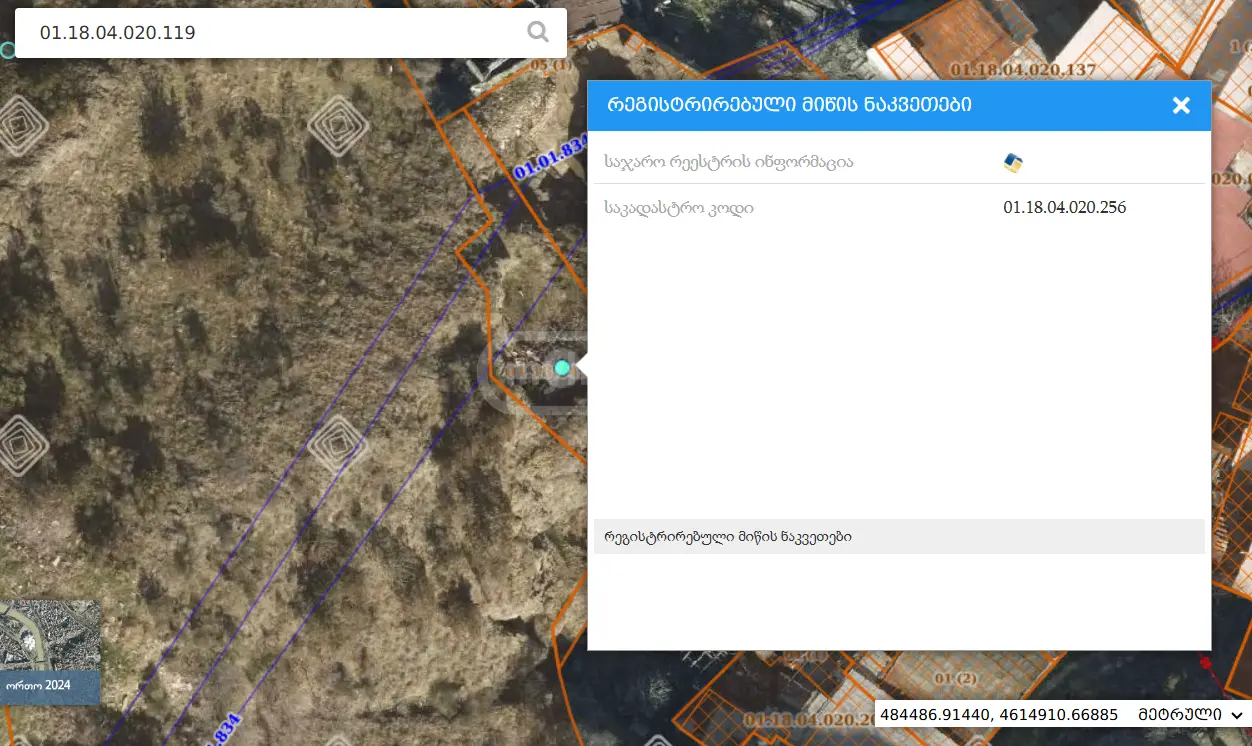
Task: Click the blue 01.01.834 line label
Action: click(x=549, y=159)
